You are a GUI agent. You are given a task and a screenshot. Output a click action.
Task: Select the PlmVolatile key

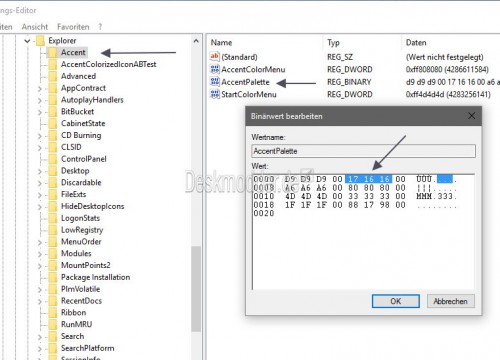80,289
